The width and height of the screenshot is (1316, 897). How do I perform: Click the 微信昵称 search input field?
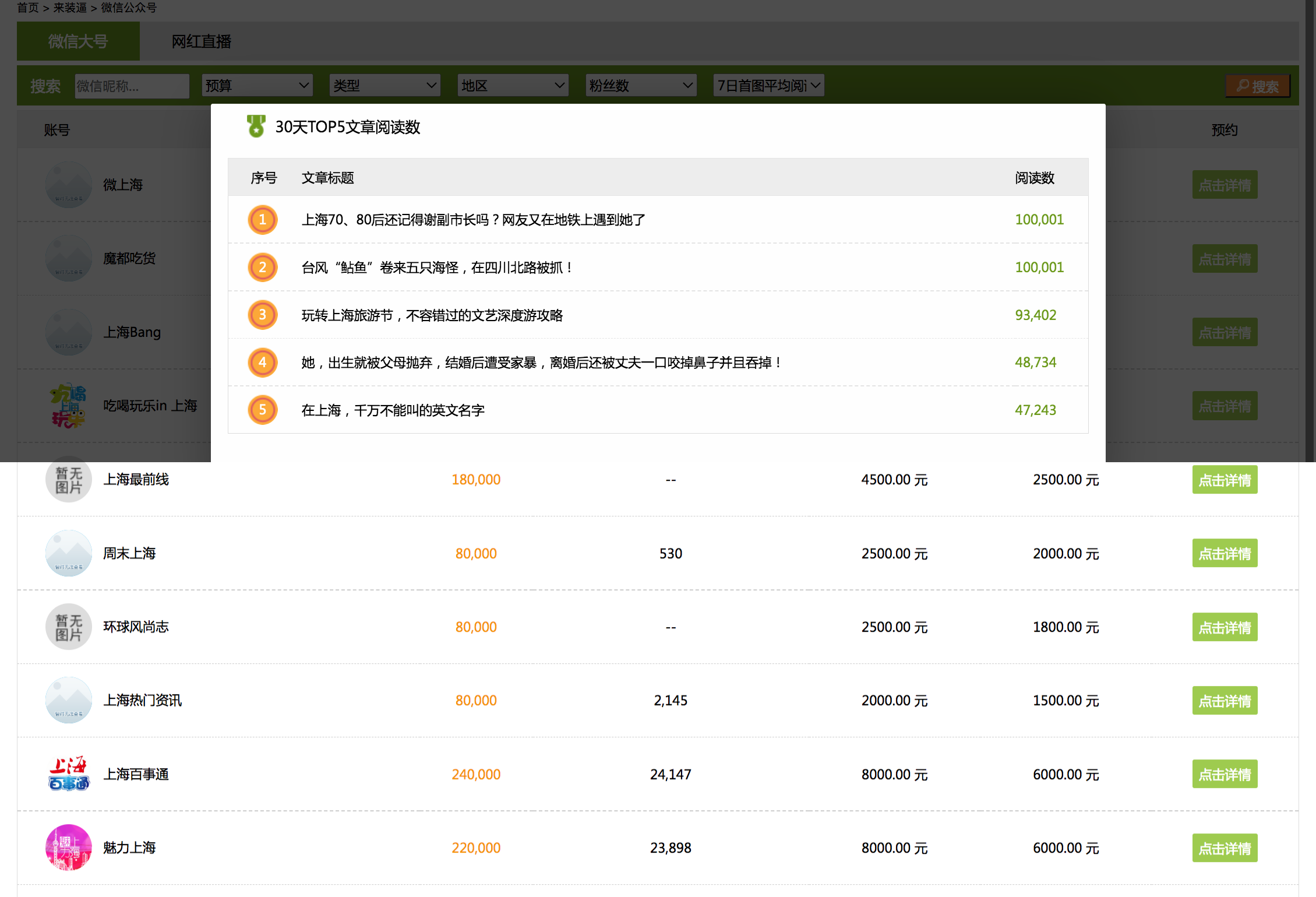click(x=132, y=86)
